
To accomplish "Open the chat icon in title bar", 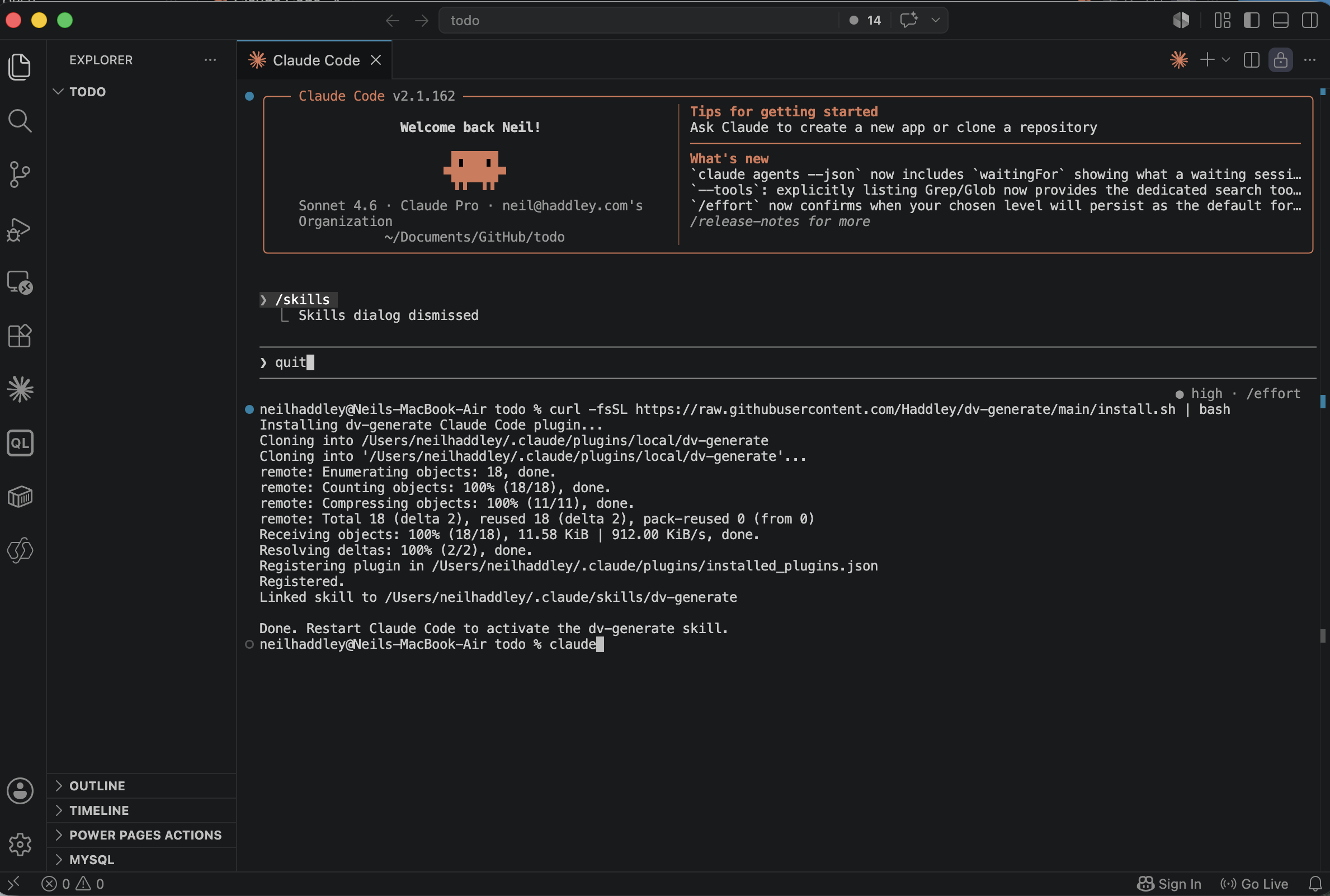I will click(909, 20).
